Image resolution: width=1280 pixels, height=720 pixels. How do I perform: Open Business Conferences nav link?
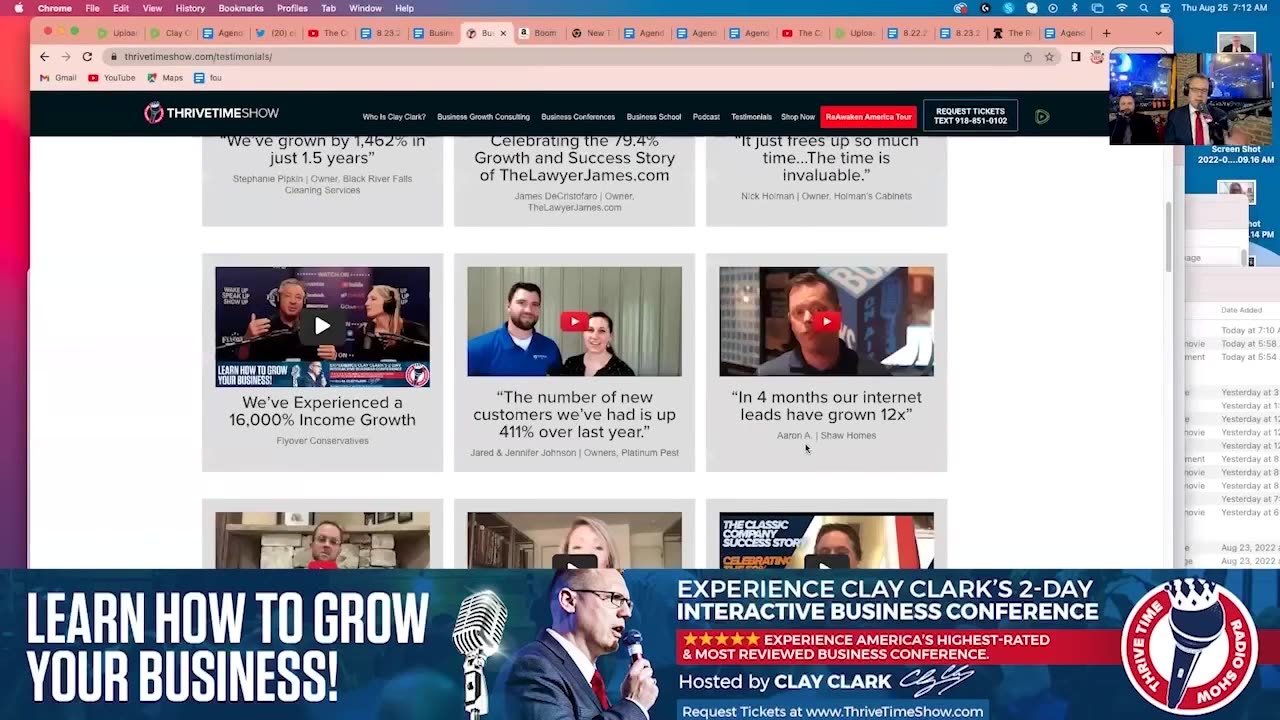tap(578, 117)
